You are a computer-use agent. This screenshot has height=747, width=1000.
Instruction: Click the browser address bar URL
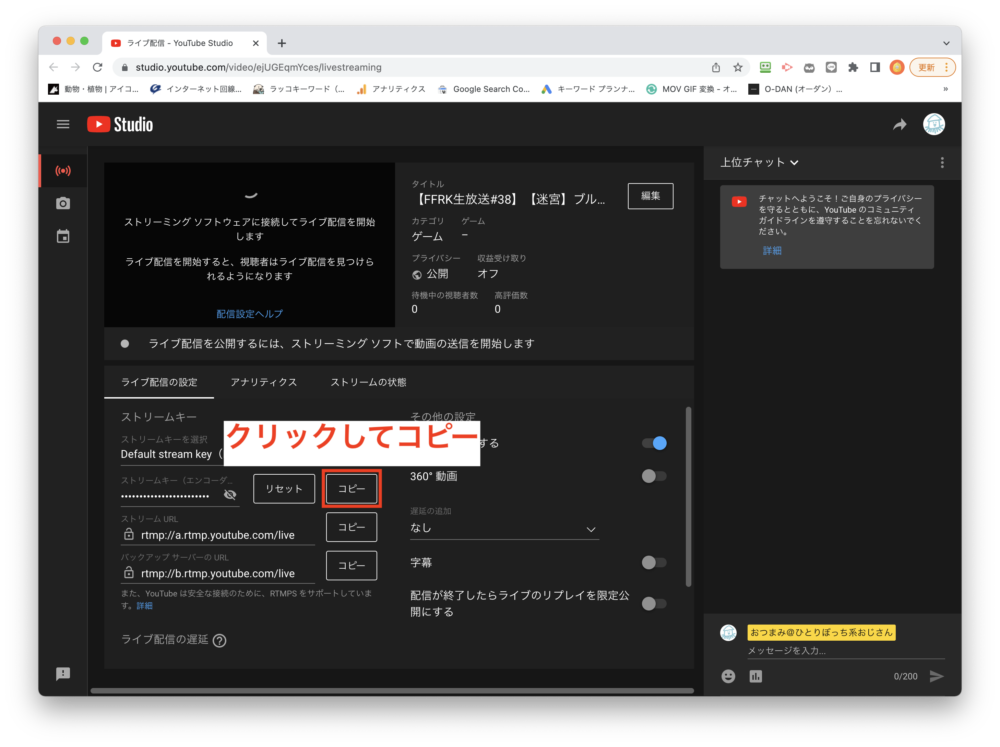coord(258,67)
